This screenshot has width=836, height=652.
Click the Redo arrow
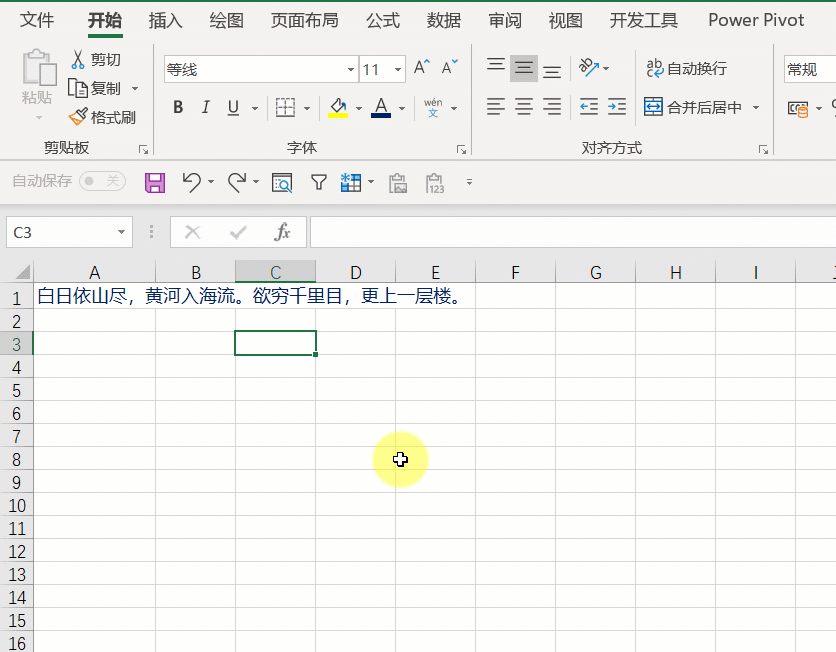(x=237, y=182)
